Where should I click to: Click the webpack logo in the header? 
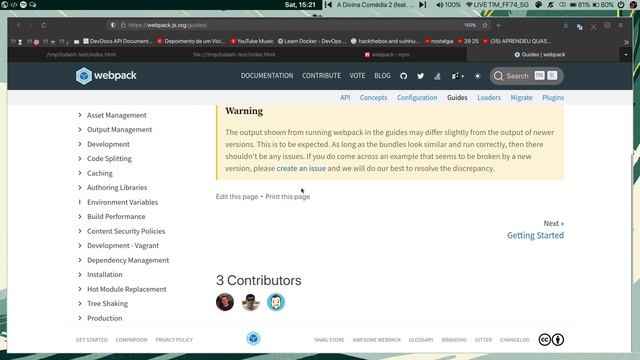tap(106, 76)
